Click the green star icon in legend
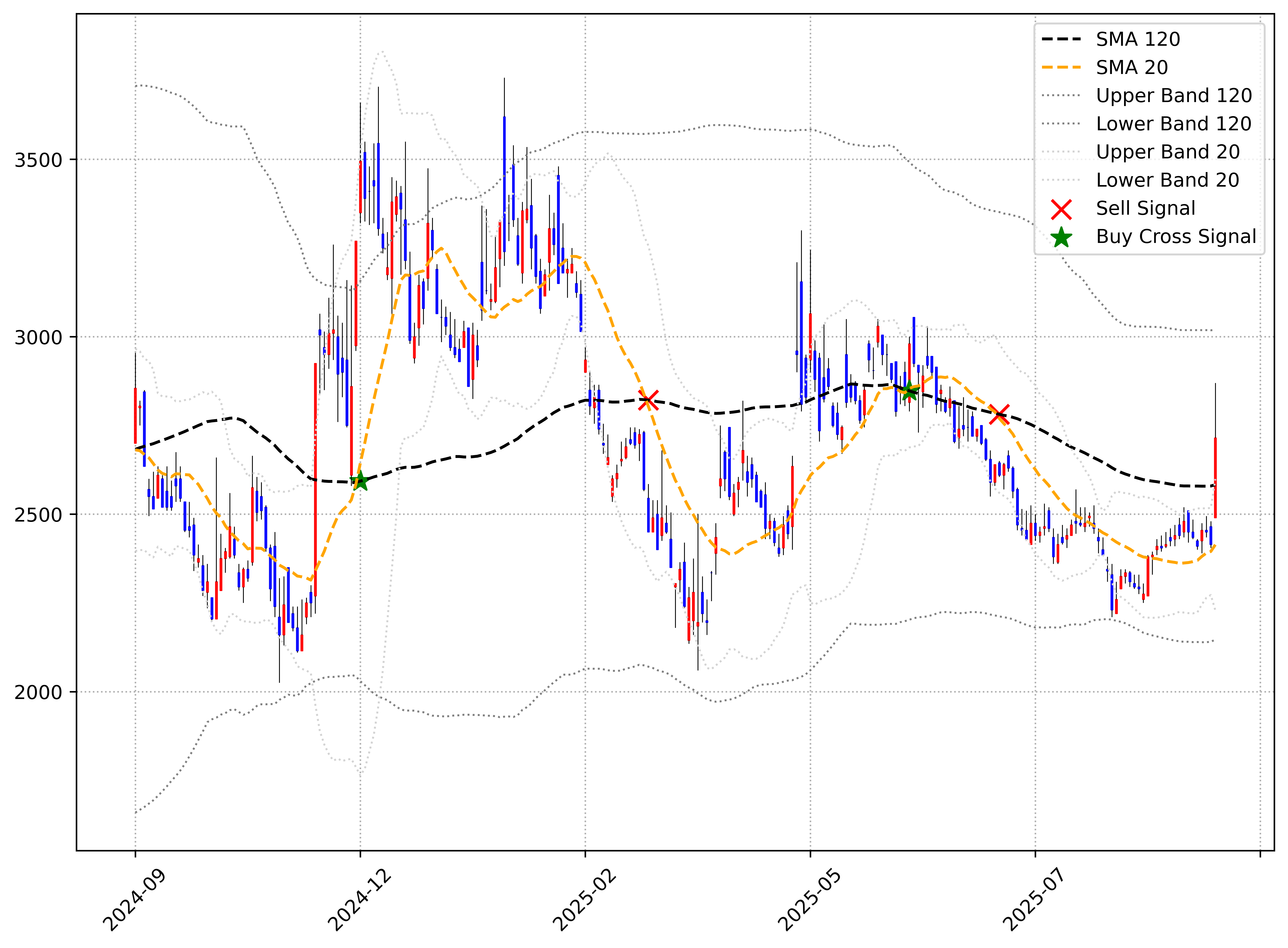1288x948 pixels. pyautogui.click(x=1061, y=238)
